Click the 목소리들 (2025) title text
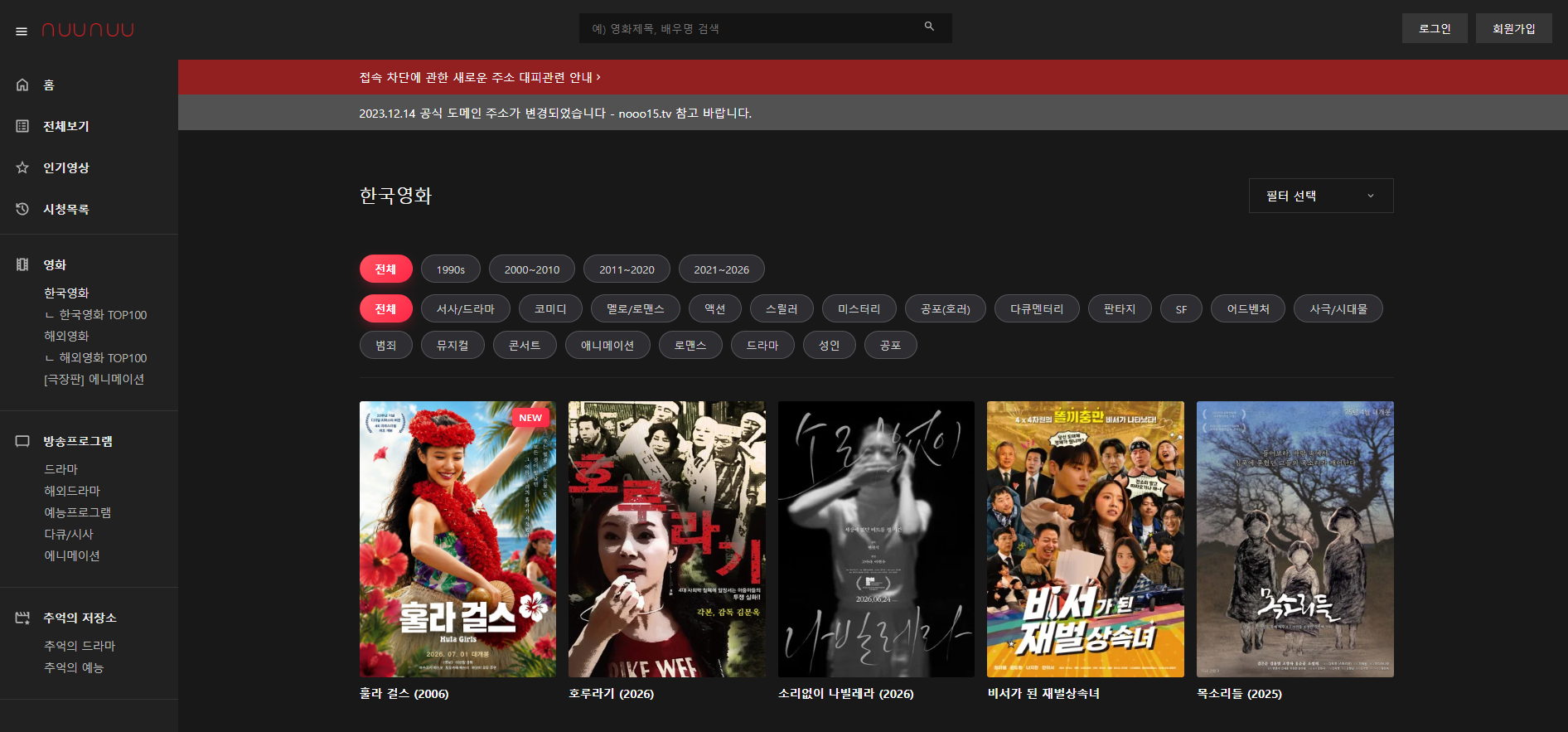 1239,694
